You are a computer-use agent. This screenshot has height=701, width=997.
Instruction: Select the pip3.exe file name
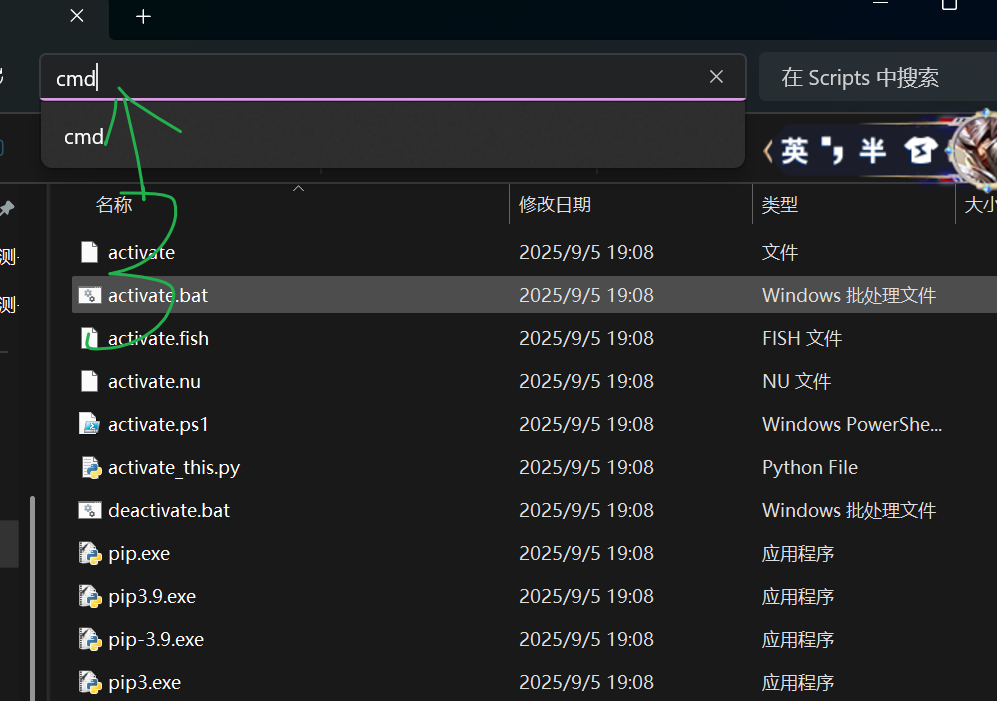pos(144,683)
